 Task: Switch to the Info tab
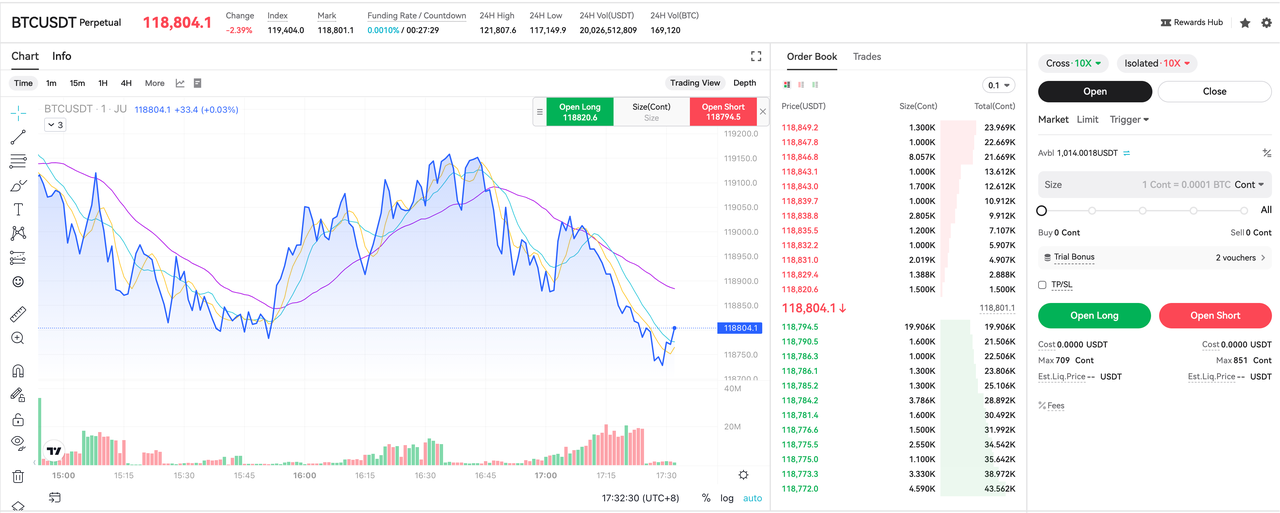[x=62, y=56]
